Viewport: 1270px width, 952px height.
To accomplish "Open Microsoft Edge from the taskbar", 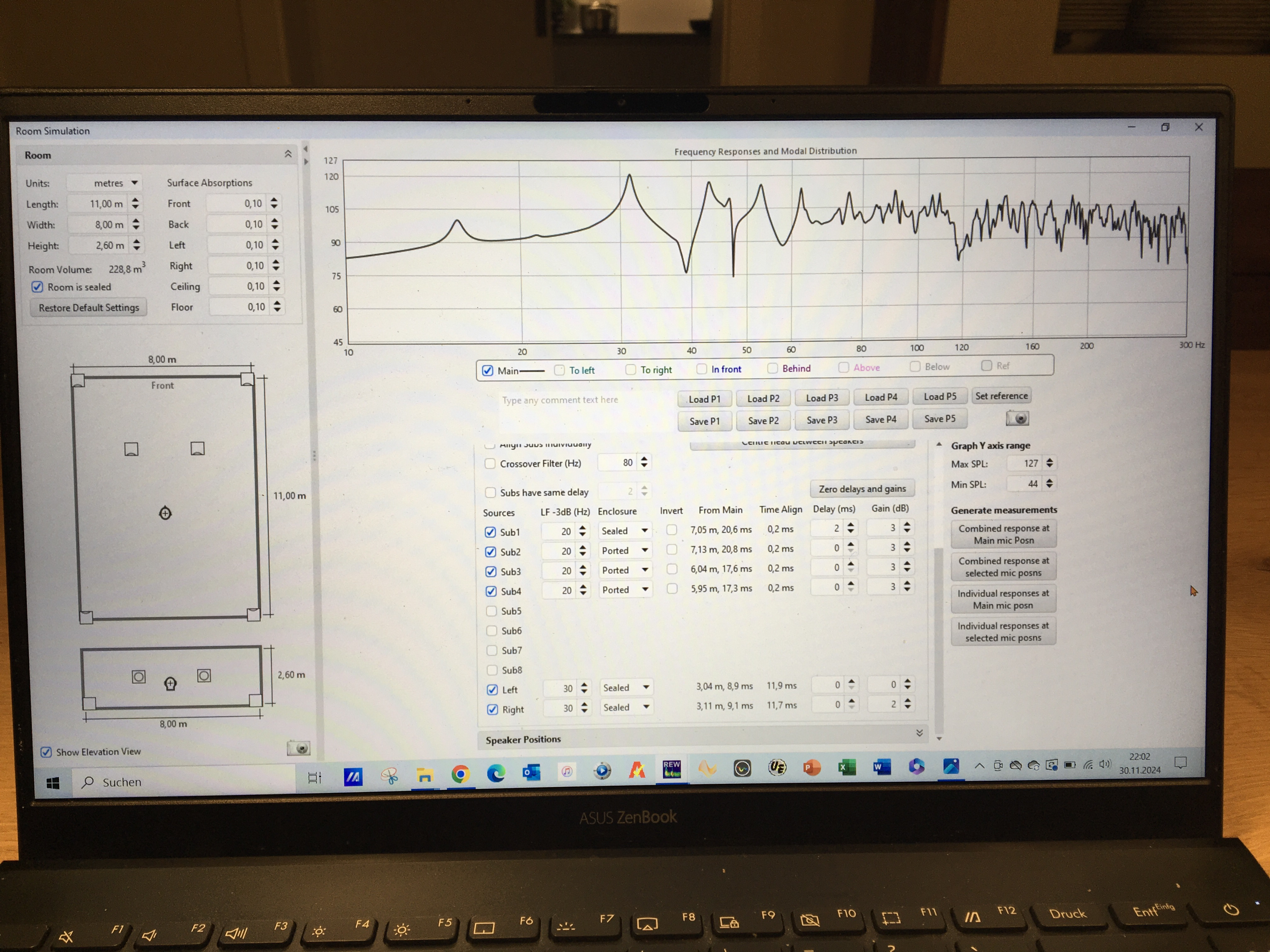I will (x=496, y=773).
